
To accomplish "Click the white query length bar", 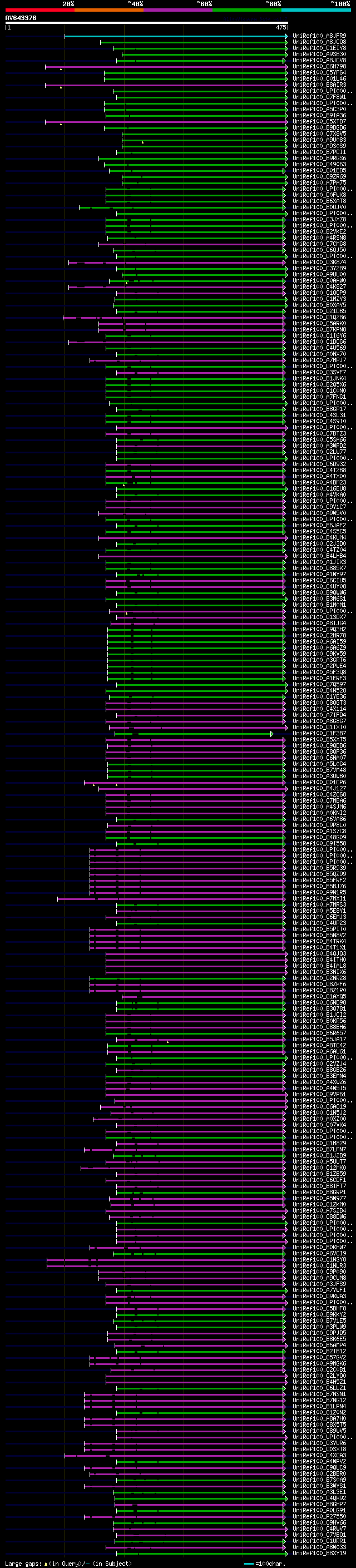I will tap(147, 23).
